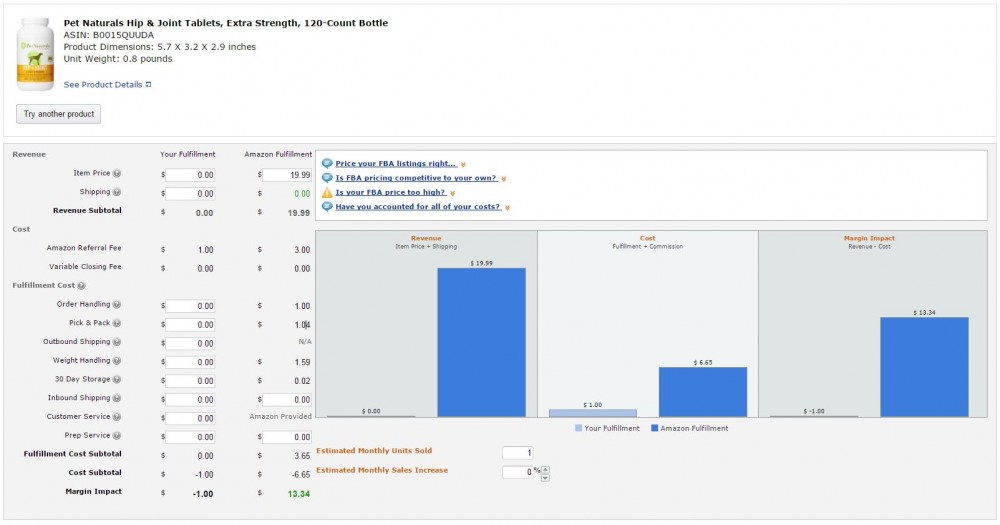Click the speech bubble icon for FBA pricing competitive
Screen dimensions: 1000x525
click(327, 178)
